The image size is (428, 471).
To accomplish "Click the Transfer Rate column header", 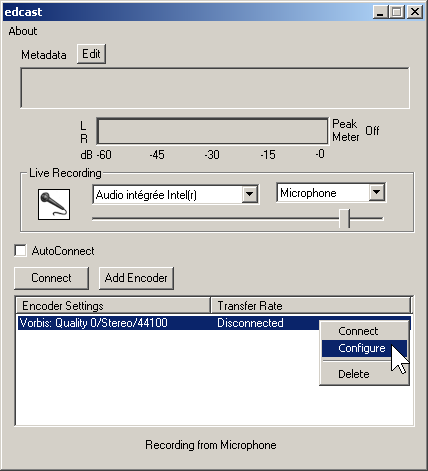I will pyautogui.click(x=311, y=305).
